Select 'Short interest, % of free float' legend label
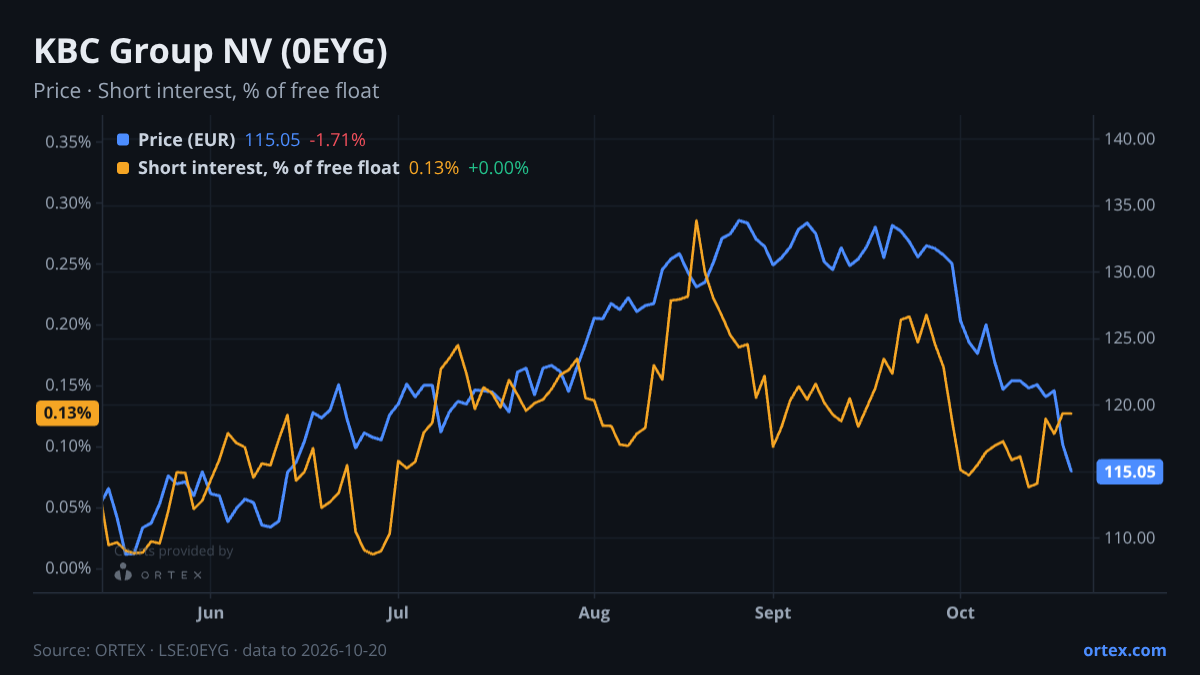 (269, 168)
